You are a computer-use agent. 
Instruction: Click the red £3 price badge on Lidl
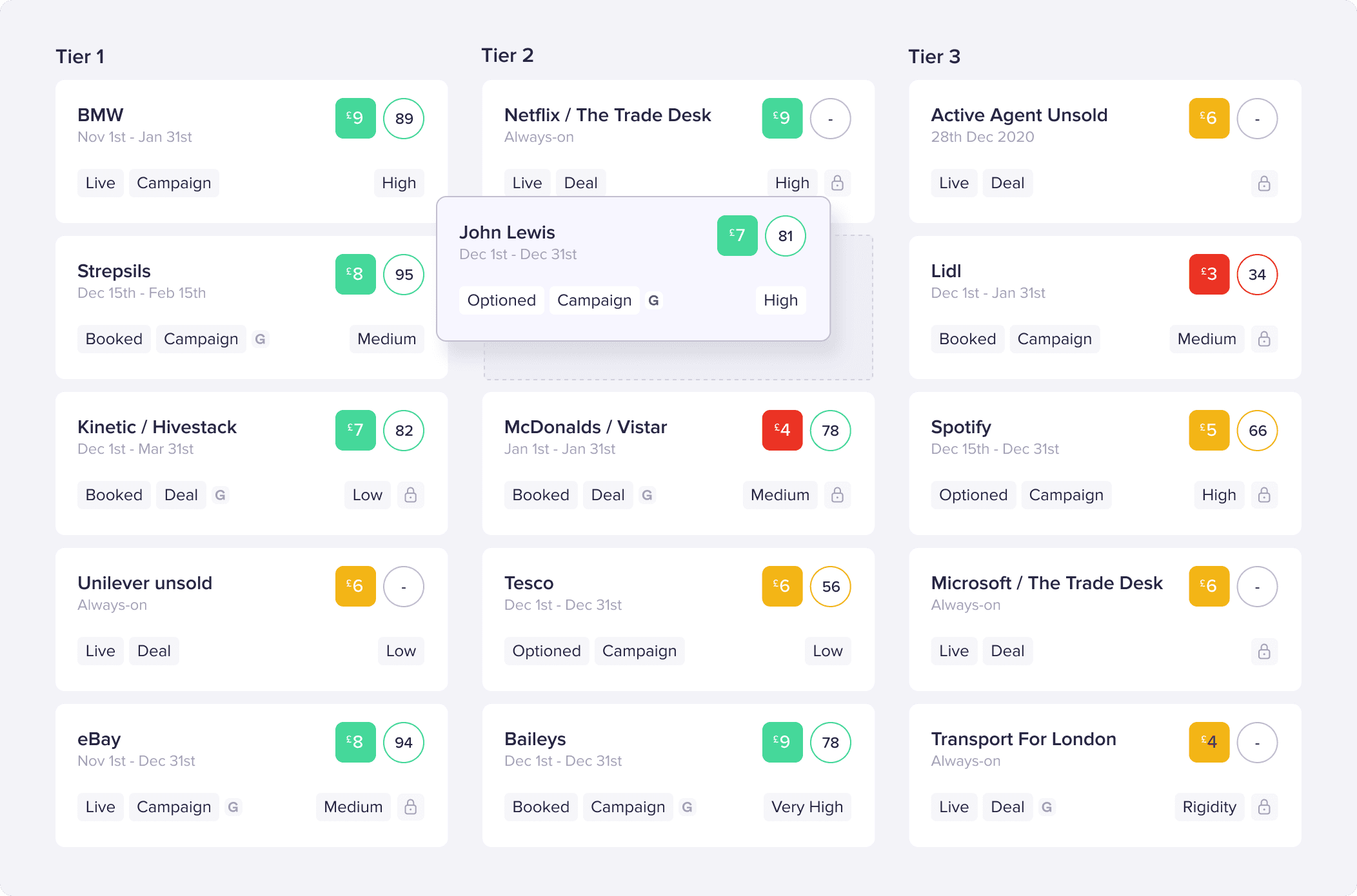(x=1209, y=275)
